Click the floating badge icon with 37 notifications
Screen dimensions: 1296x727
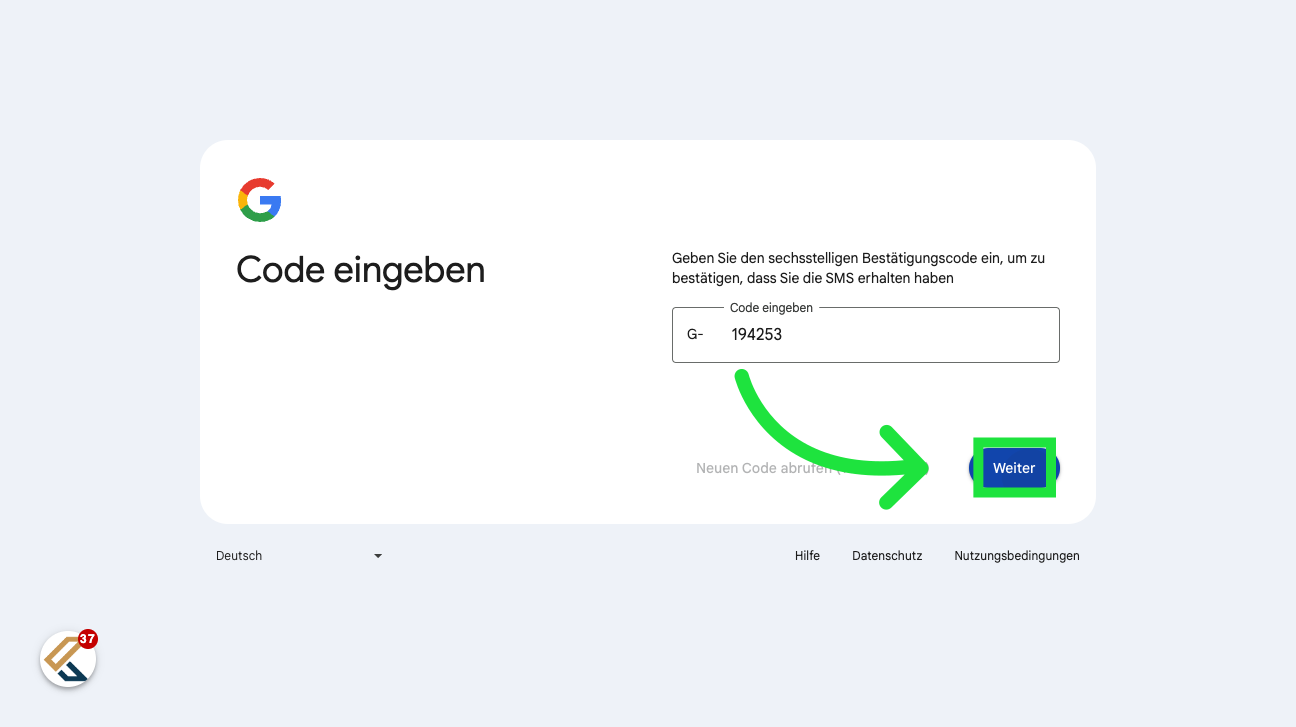[x=68, y=658]
